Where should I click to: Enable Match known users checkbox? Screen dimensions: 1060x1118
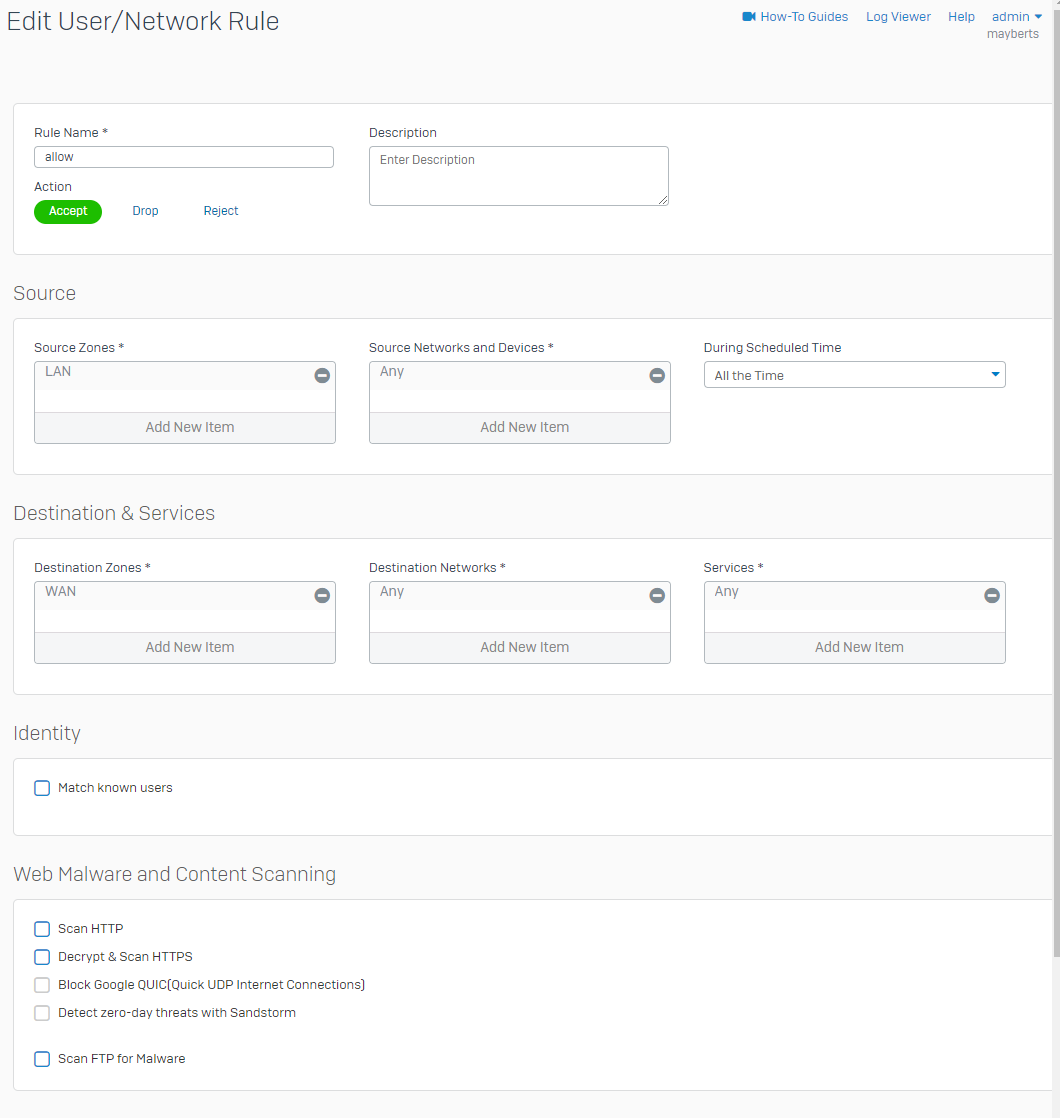42,788
